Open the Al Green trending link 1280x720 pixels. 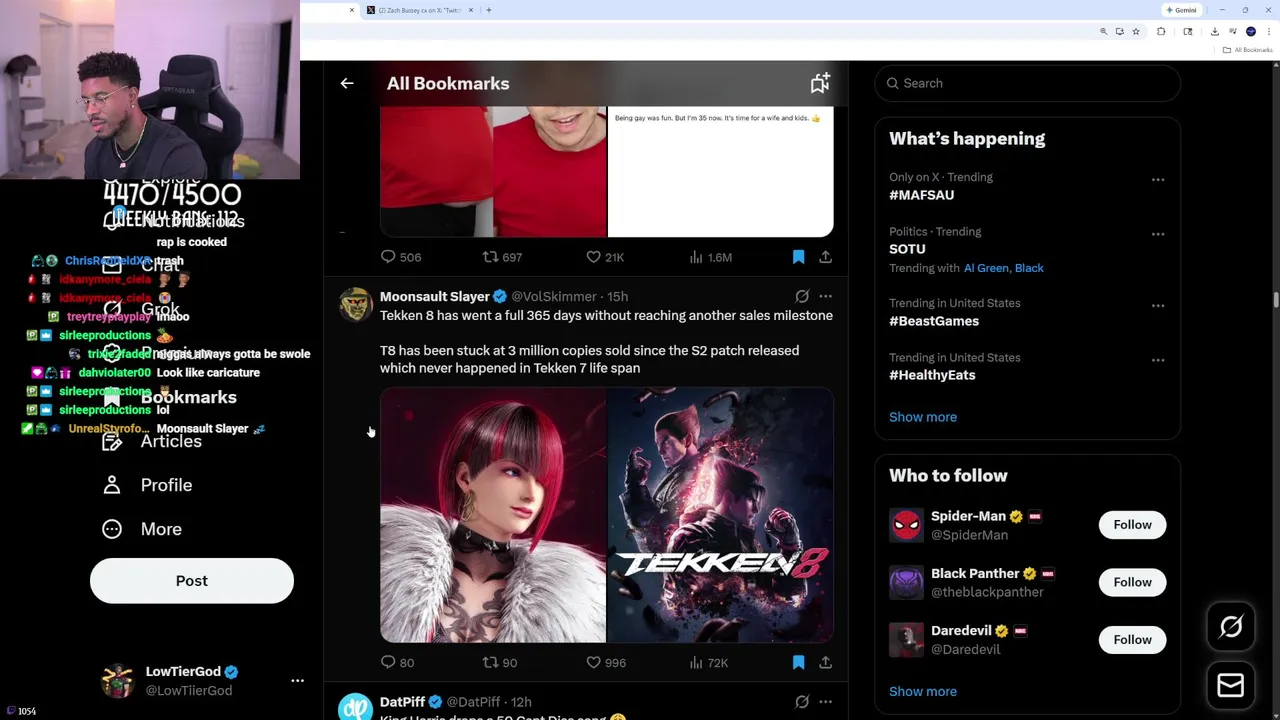pyautogui.click(x=986, y=268)
